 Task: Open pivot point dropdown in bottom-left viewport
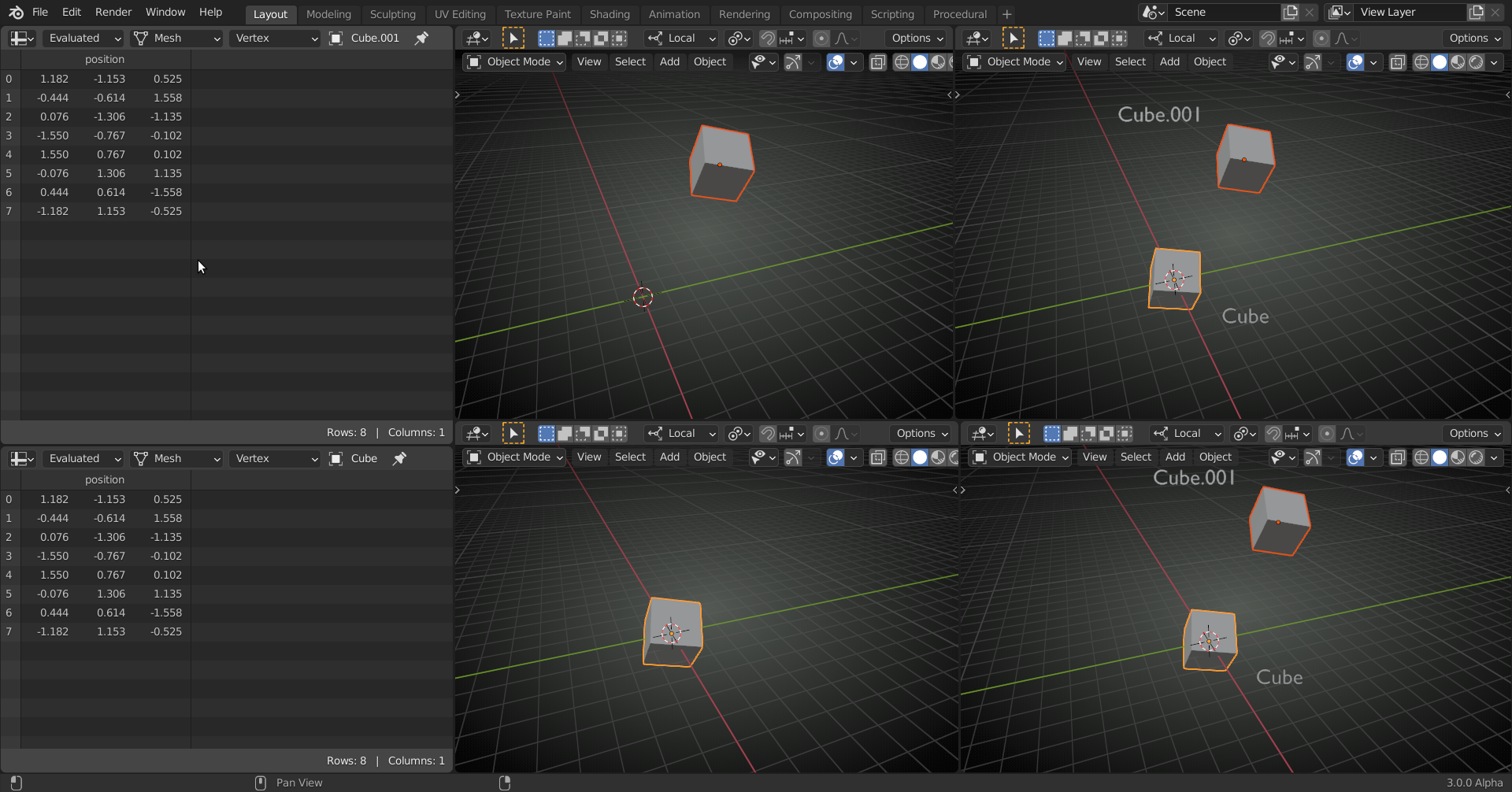click(x=739, y=433)
